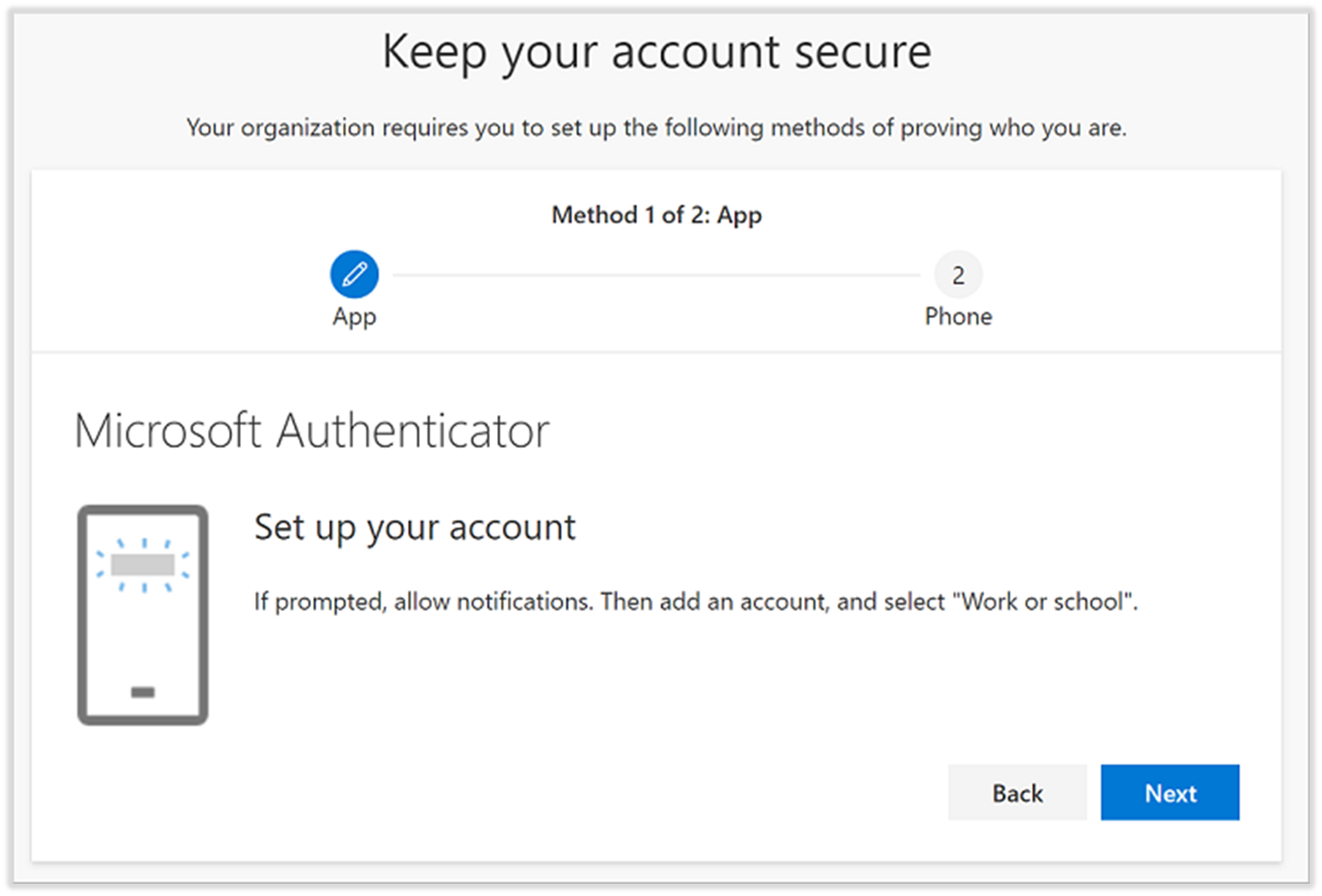Viewport: 1322px width, 896px height.
Task: Select the Phone step label
Action: click(958, 316)
